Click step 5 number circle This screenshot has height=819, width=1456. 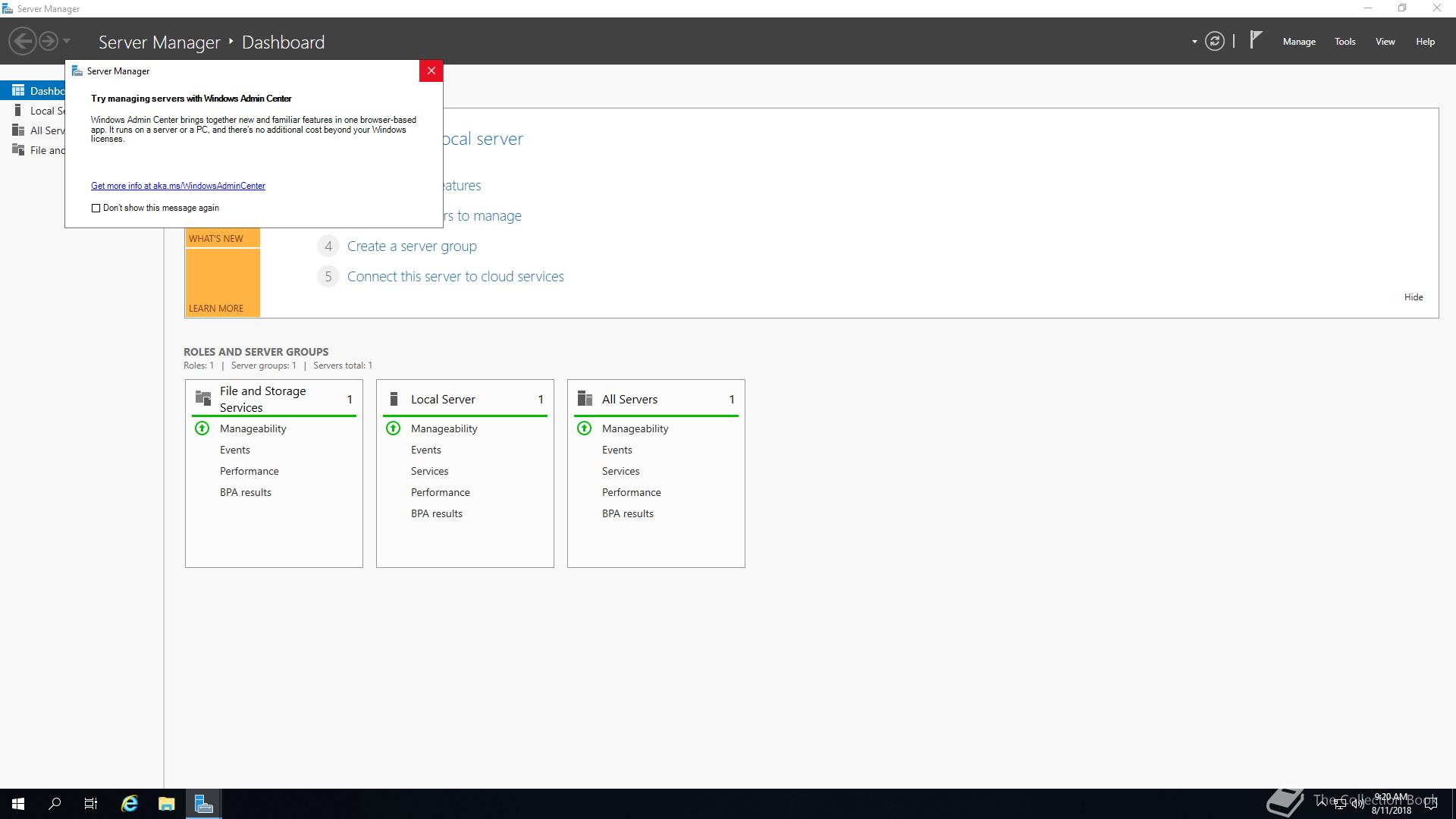coord(328,277)
